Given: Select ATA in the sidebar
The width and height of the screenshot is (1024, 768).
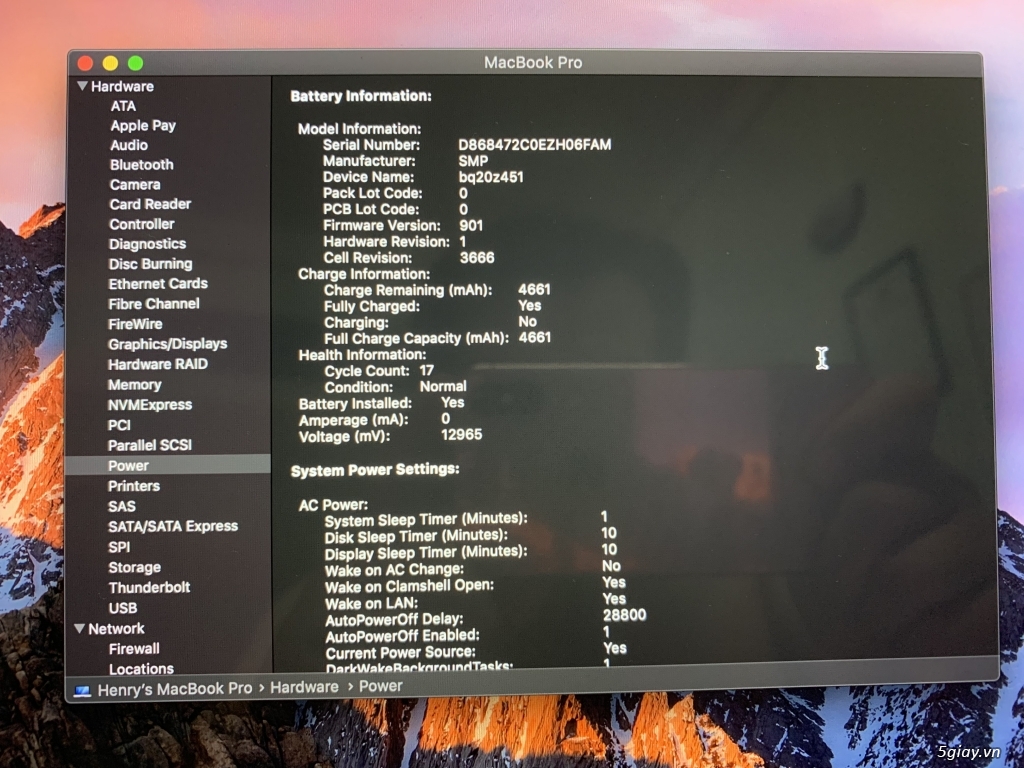Looking at the screenshot, I should pos(123,106).
